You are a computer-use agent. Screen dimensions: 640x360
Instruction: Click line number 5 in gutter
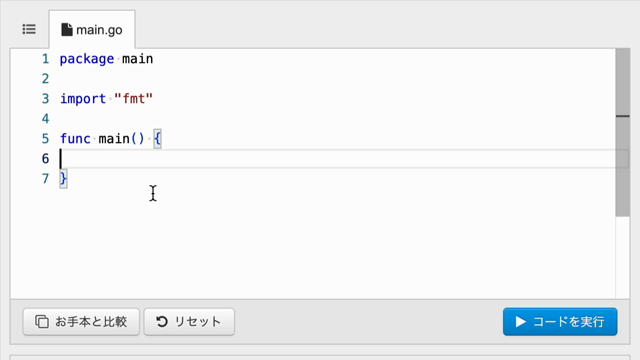point(45,139)
